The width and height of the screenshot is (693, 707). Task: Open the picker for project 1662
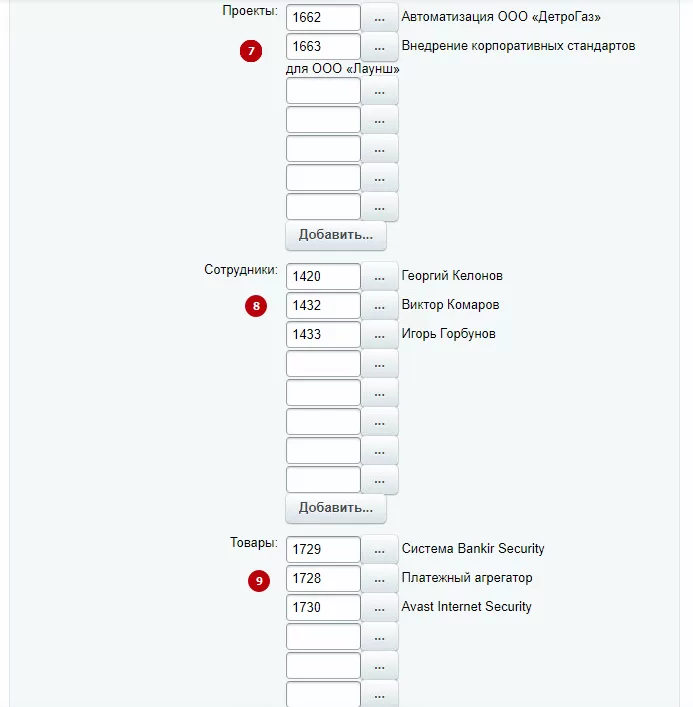380,18
